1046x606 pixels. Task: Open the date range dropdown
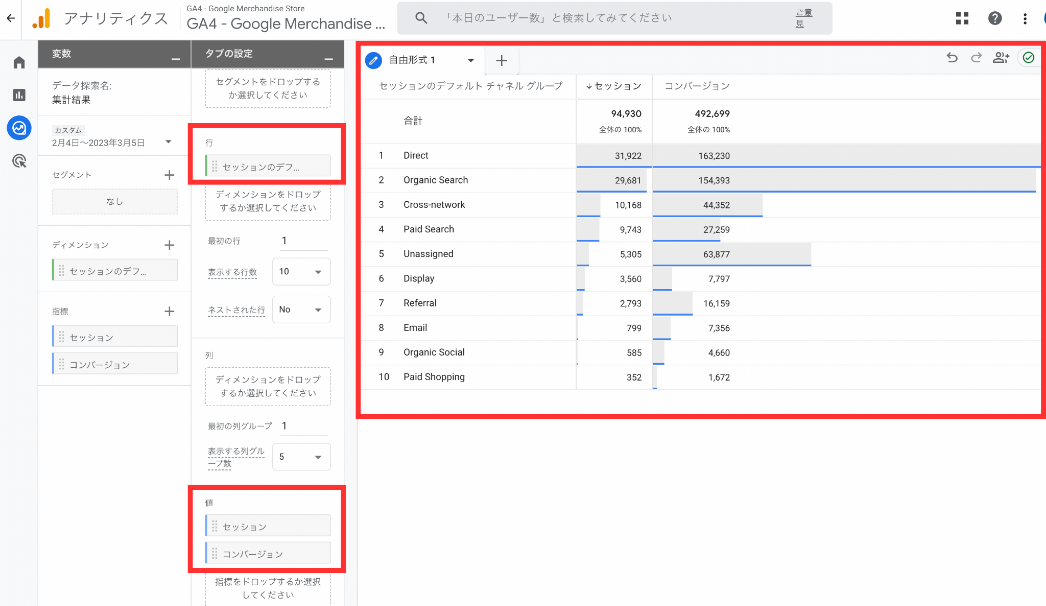tap(168, 141)
